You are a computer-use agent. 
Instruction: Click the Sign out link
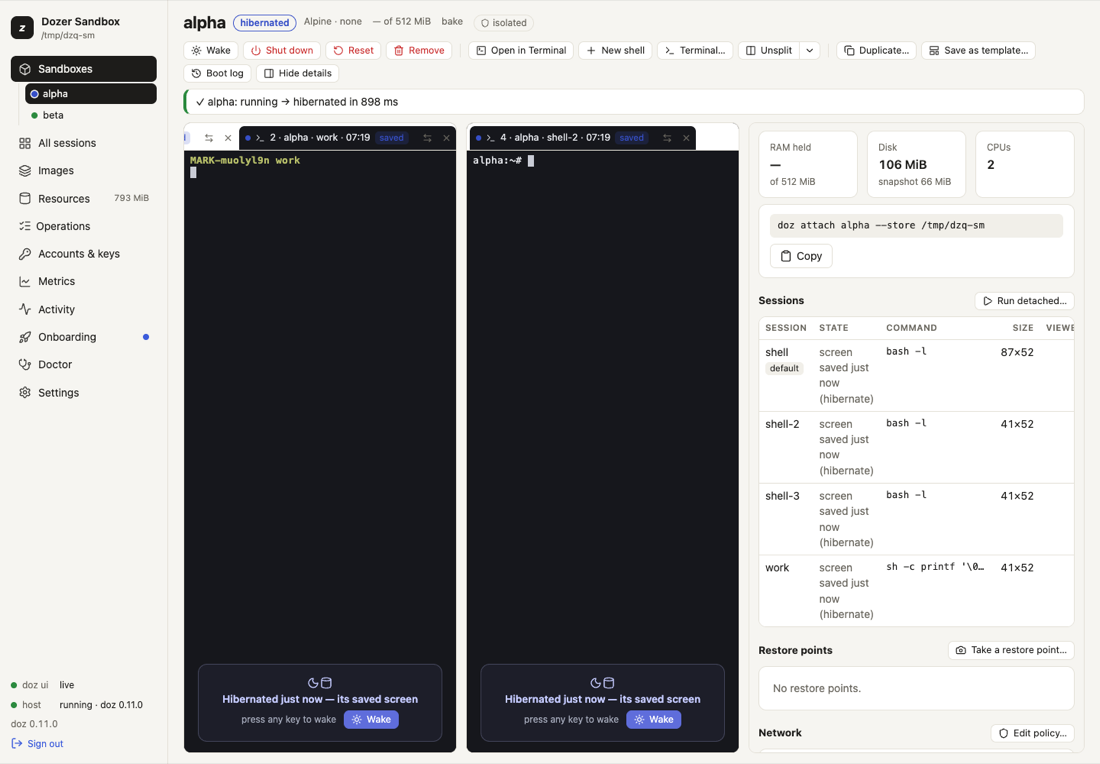tap(38, 744)
